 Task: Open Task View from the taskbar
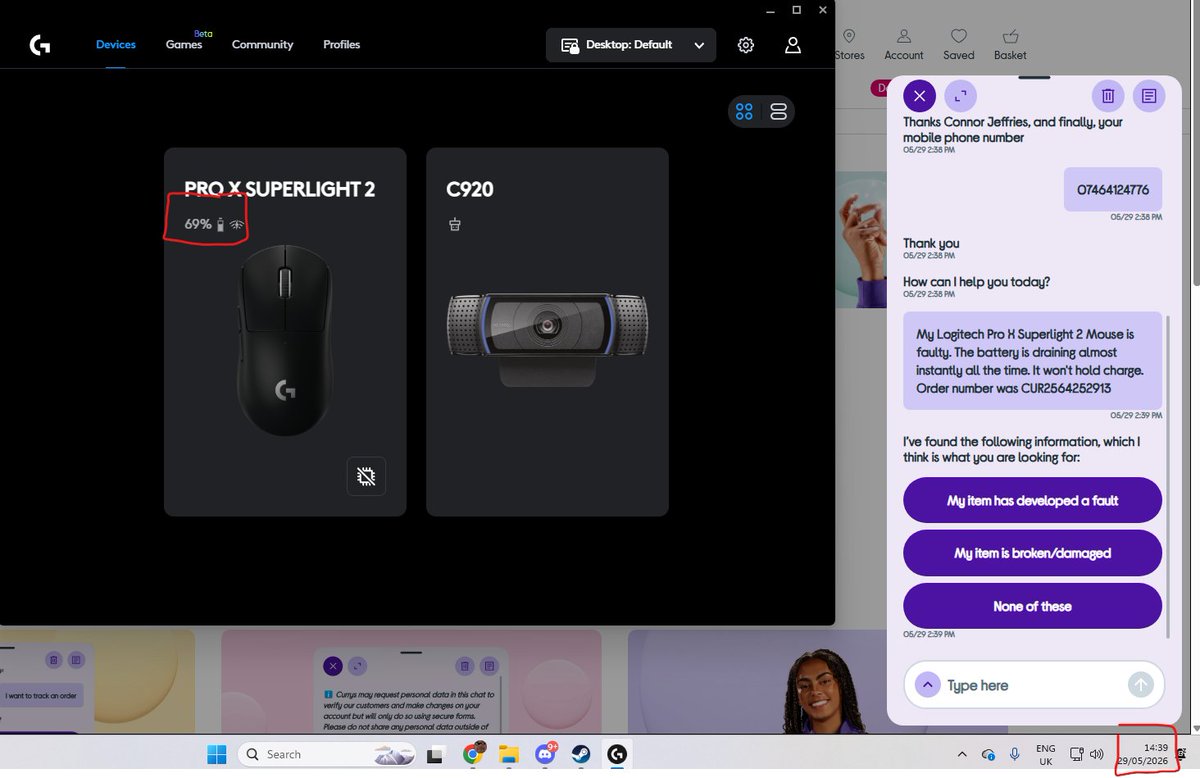(x=438, y=754)
